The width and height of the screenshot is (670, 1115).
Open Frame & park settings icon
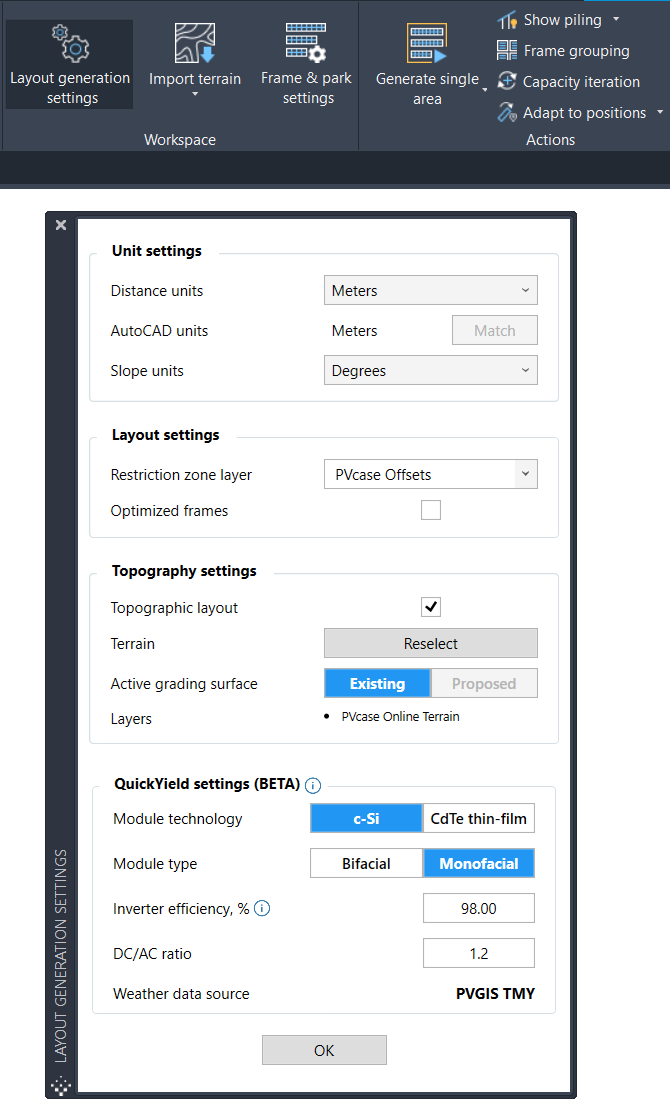[307, 44]
